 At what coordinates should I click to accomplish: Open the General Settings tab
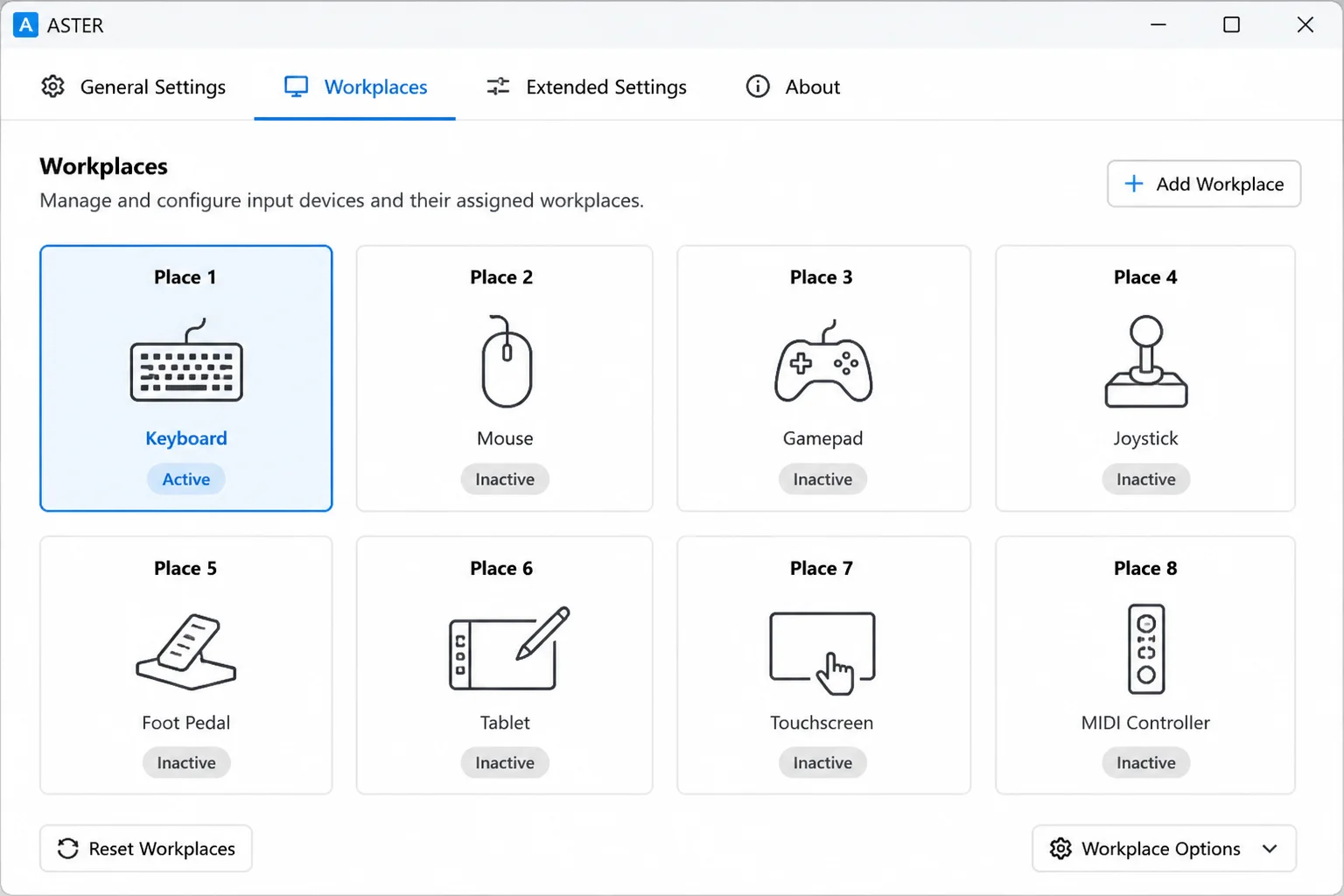click(x=134, y=87)
